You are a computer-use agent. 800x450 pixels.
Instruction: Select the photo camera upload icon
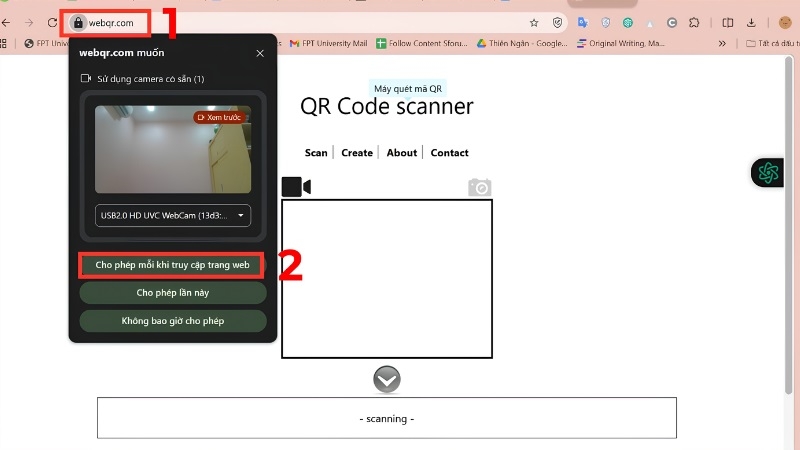coord(480,187)
